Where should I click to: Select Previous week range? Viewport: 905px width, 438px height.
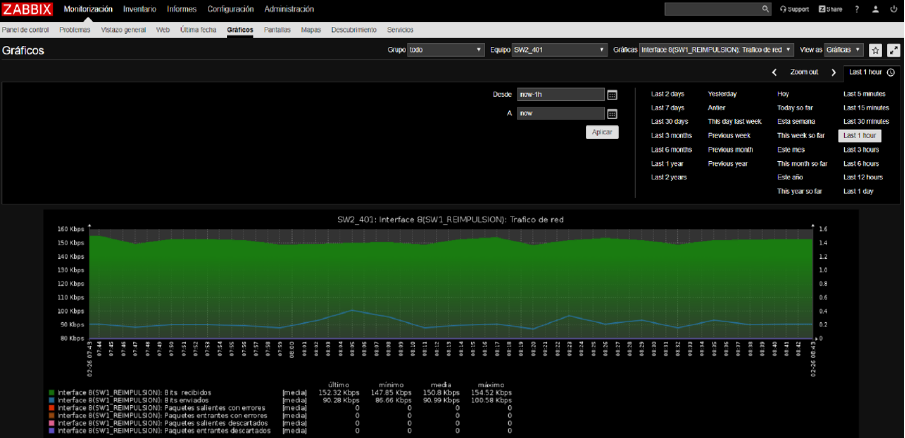729,136
